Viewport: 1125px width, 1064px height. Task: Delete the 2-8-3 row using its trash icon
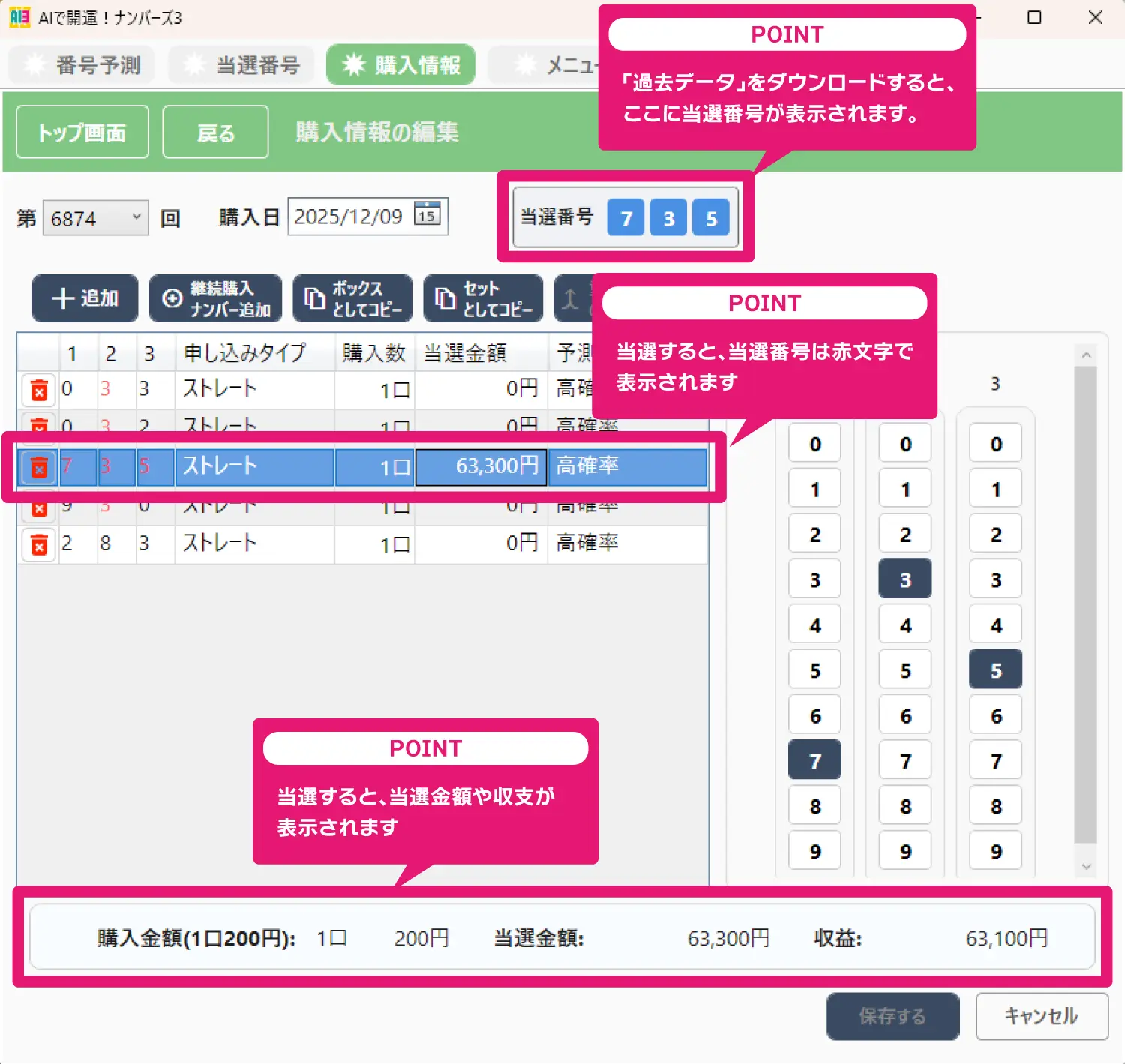[x=38, y=544]
